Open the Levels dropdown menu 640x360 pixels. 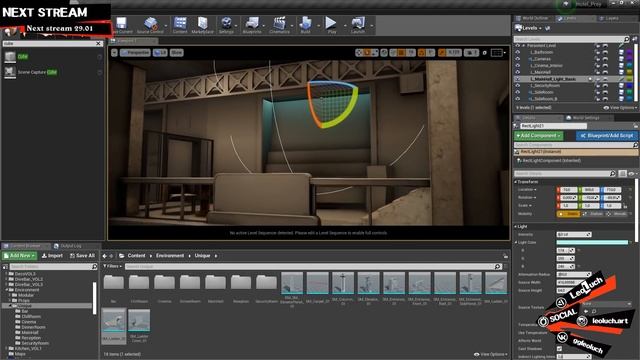[528, 28]
